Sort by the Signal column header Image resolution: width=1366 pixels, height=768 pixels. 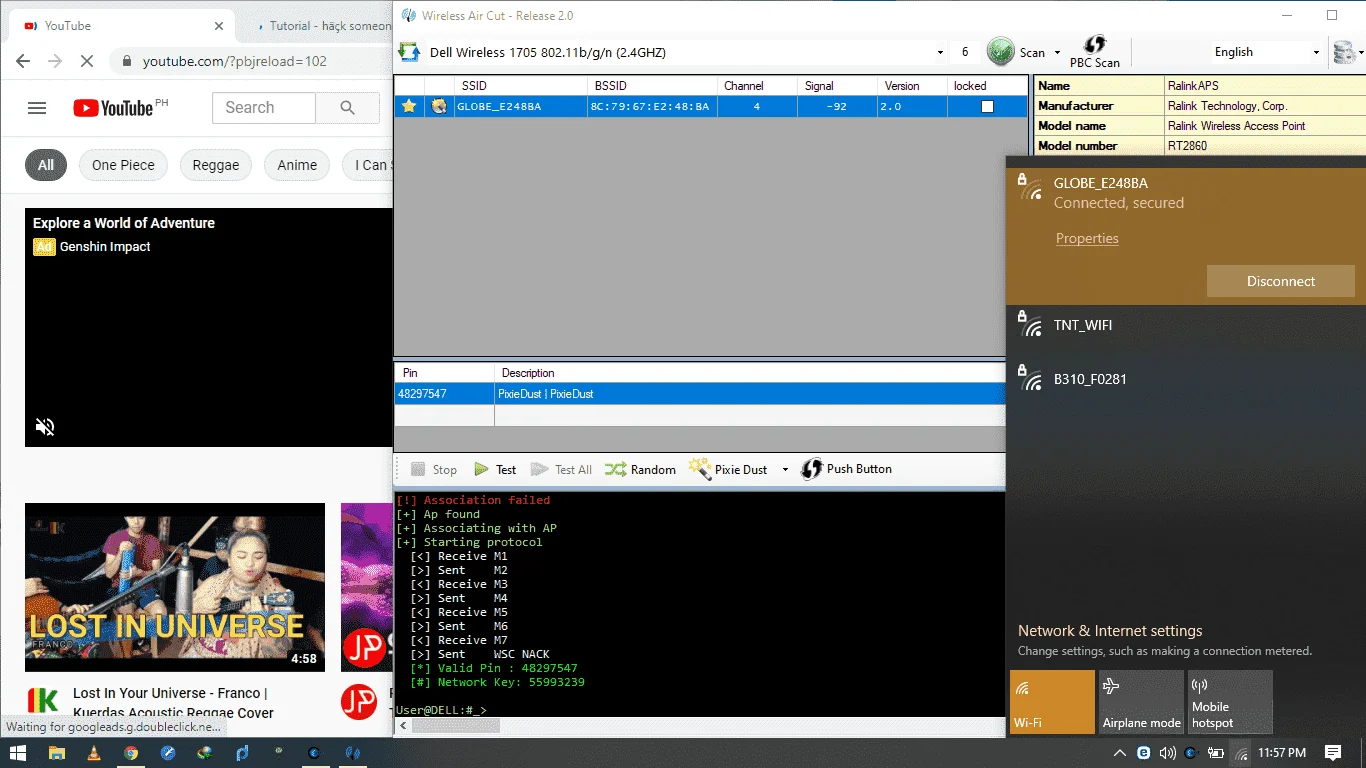(837, 86)
